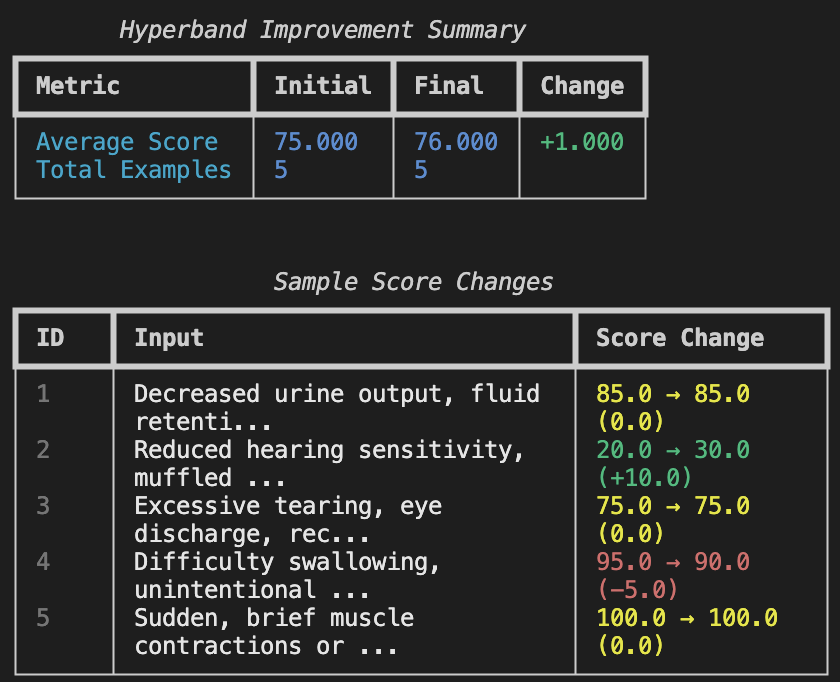Viewport: 840px width, 682px height.
Task: Click the green (+10.0) delta
Action: pyautogui.click(x=644, y=478)
